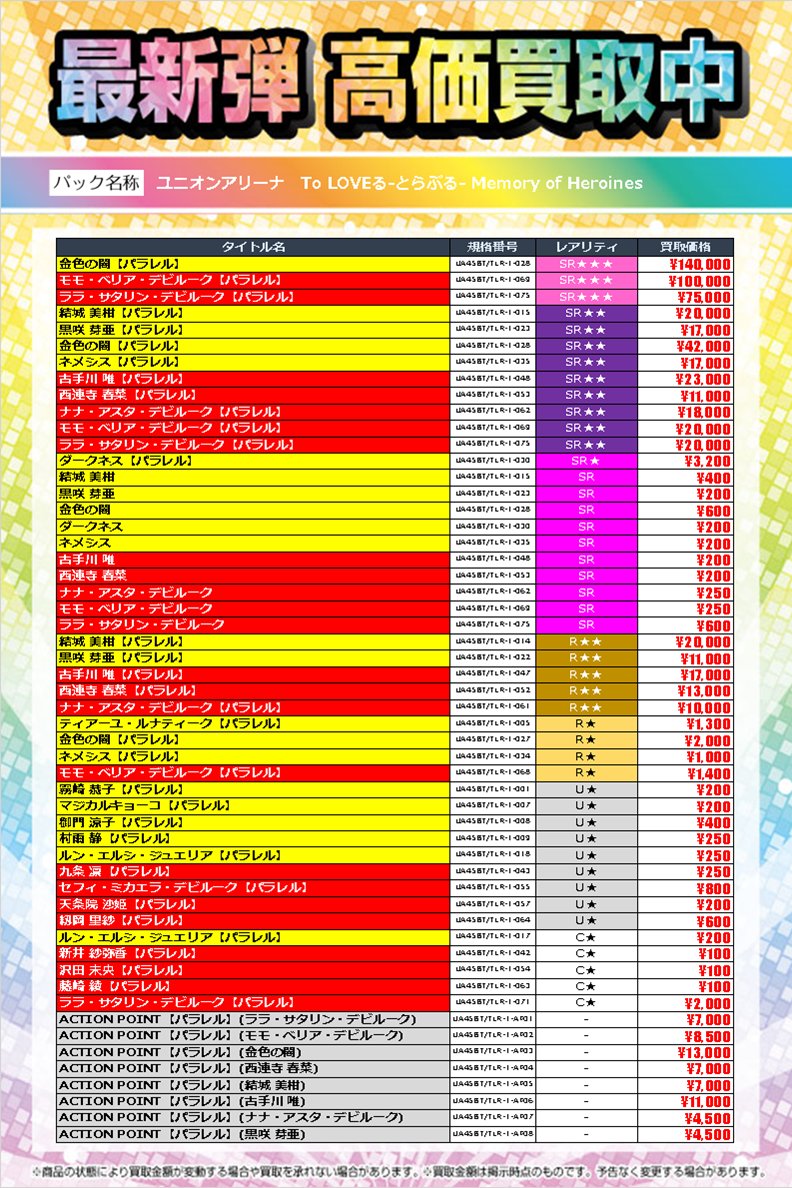Click 古手川 唯 title in the ¥23,000 row
Screen dimensions: 792x1188
click(x=253, y=379)
